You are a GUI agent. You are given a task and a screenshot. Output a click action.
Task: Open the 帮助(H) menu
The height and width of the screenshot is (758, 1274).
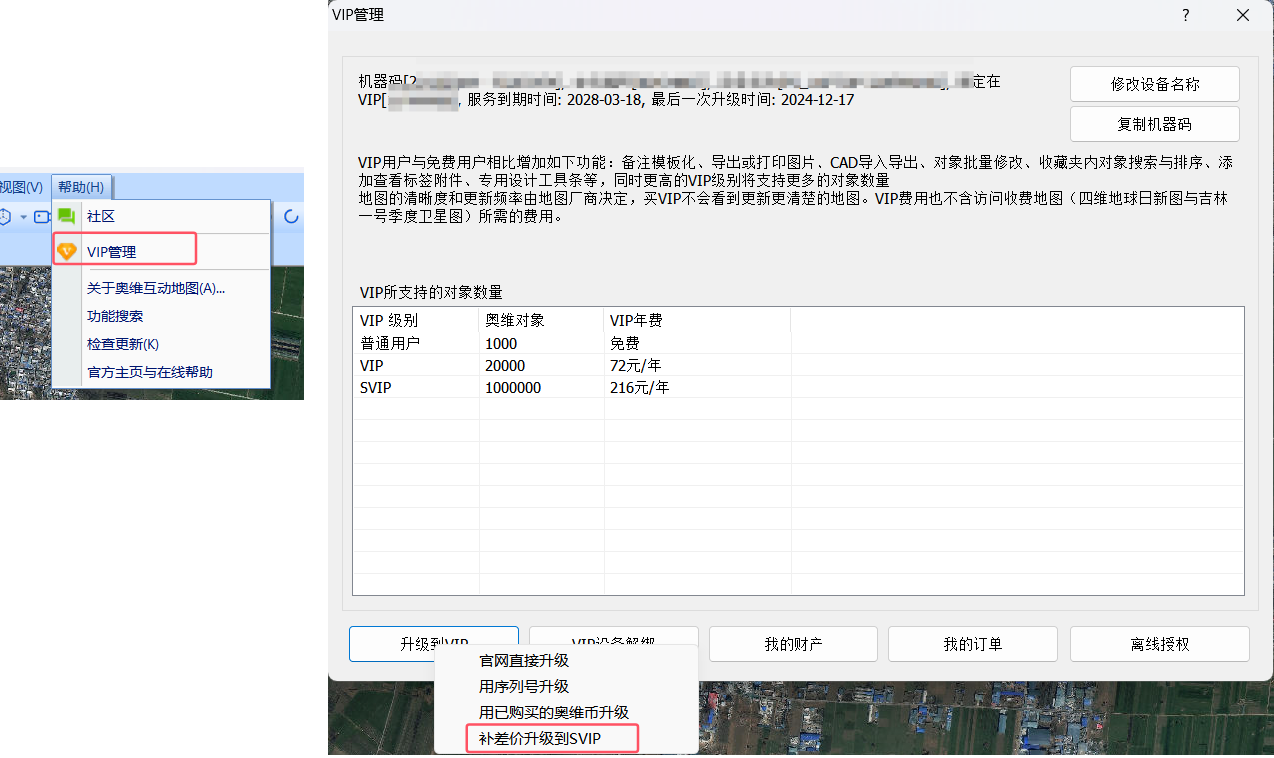(x=81, y=187)
